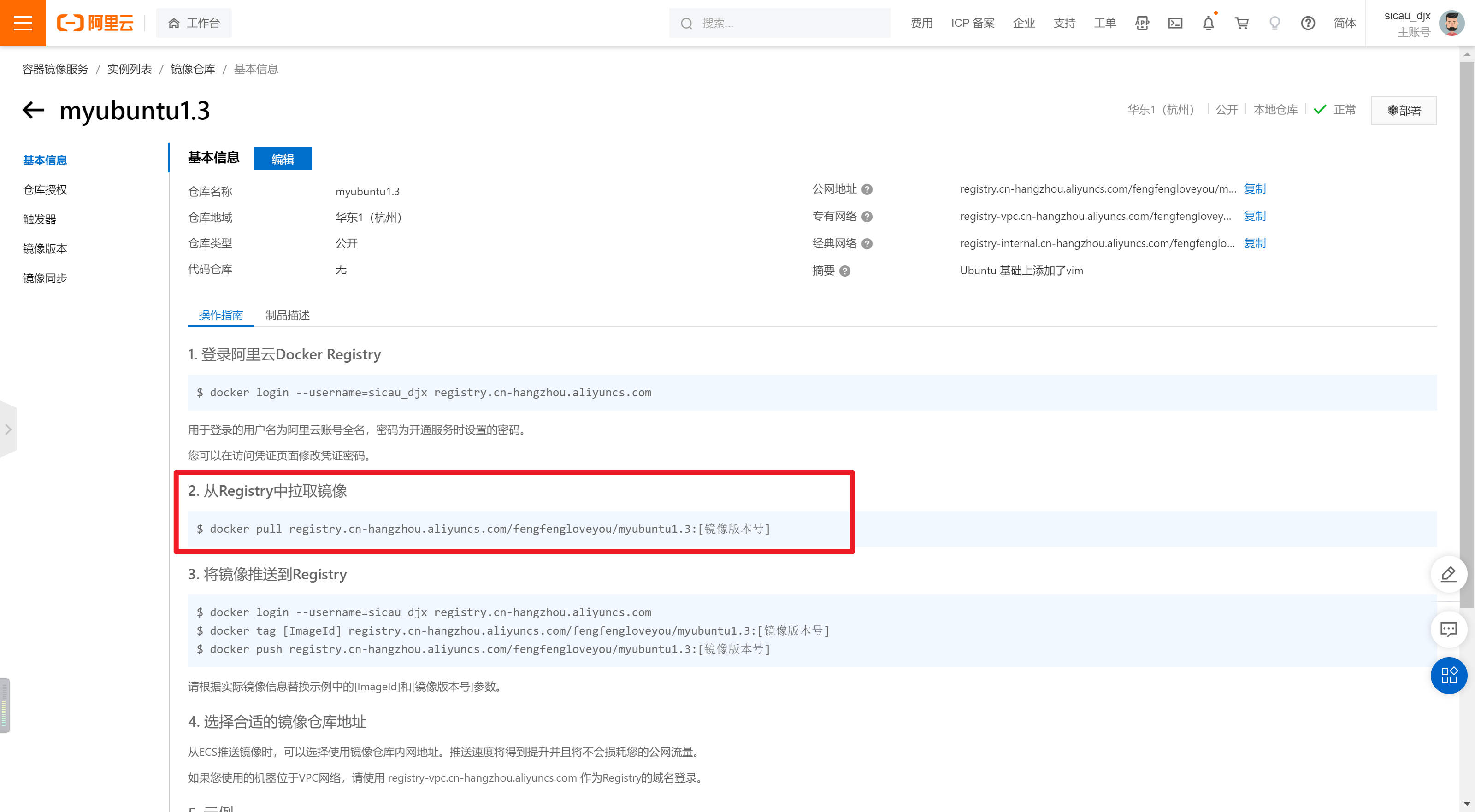Open the hamburger navigation menu
Viewport: 1475px width, 812px height.
[23, 23]
